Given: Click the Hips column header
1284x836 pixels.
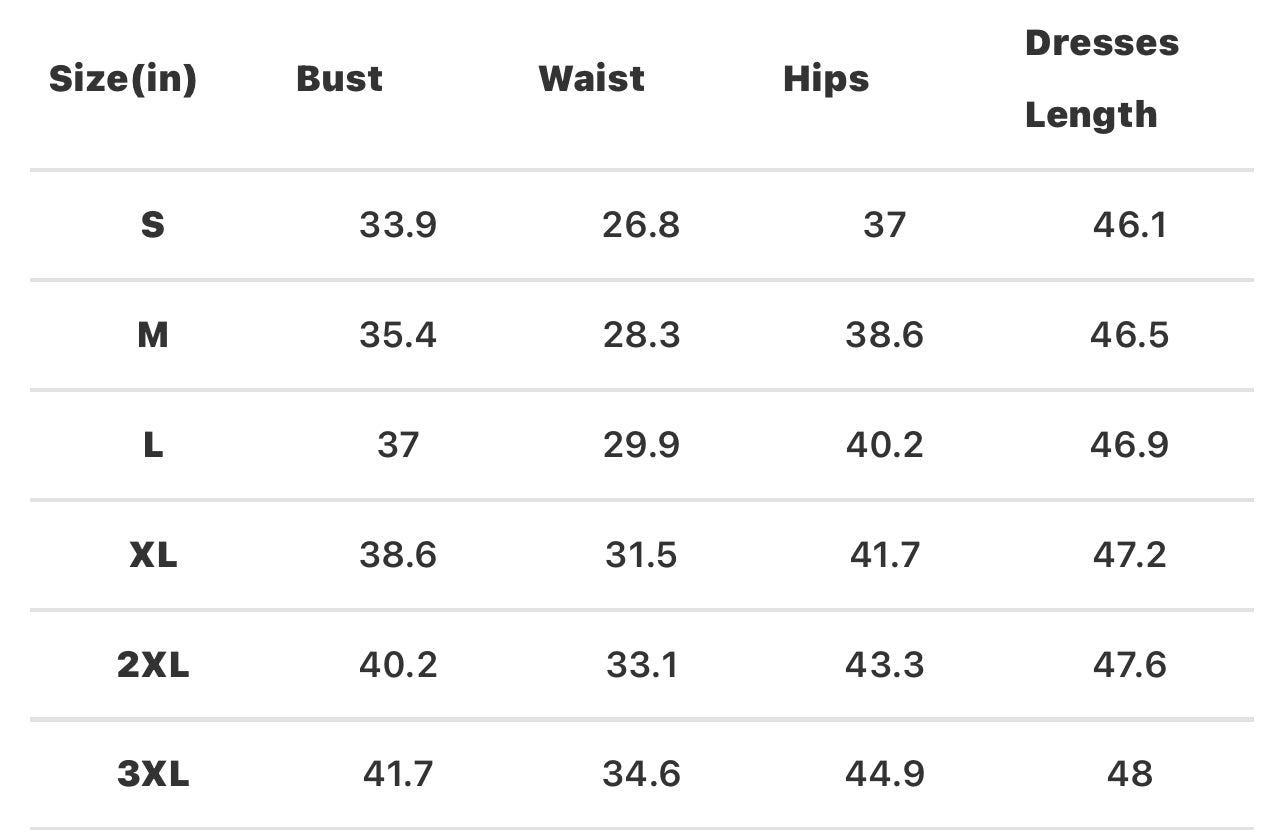Looking at the screenshot, I should point(826,79).
